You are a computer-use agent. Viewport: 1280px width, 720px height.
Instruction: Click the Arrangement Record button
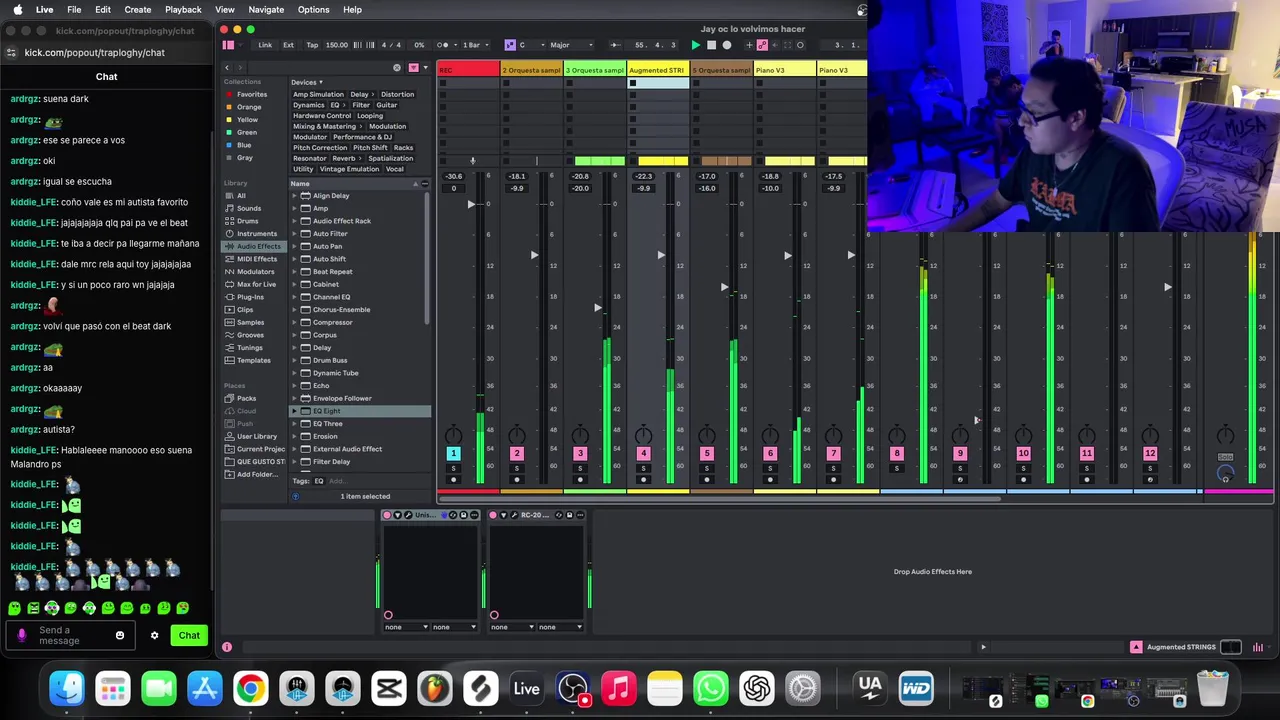click(x=727, y=45)
